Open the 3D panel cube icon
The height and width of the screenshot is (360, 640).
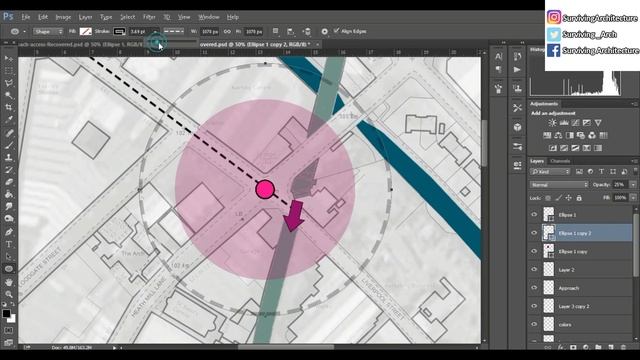[x=517, y=127]
